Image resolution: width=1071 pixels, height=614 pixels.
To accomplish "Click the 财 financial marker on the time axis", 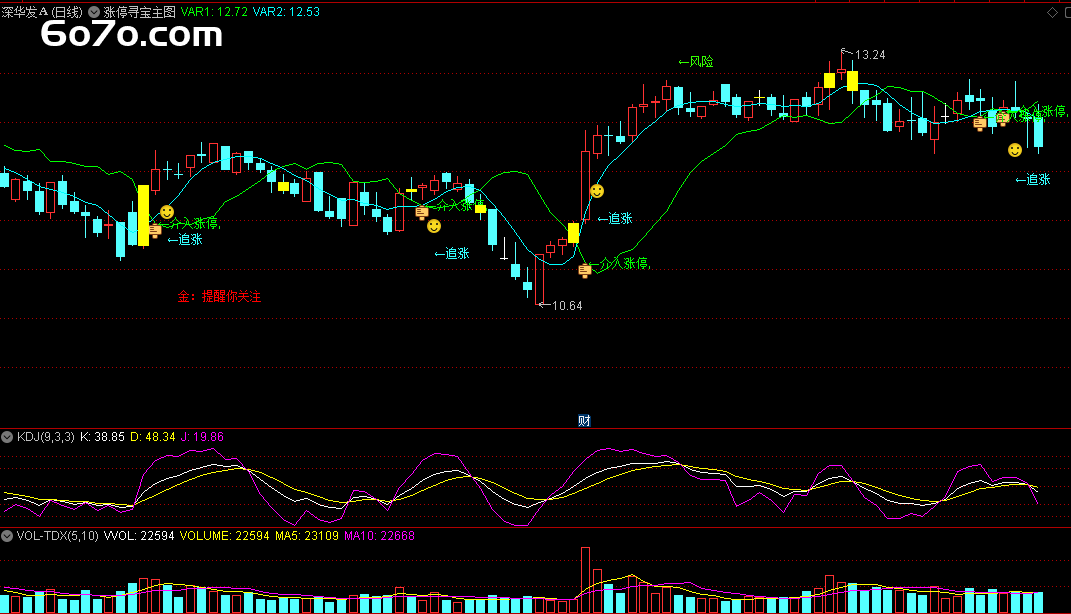I will 584,421.
